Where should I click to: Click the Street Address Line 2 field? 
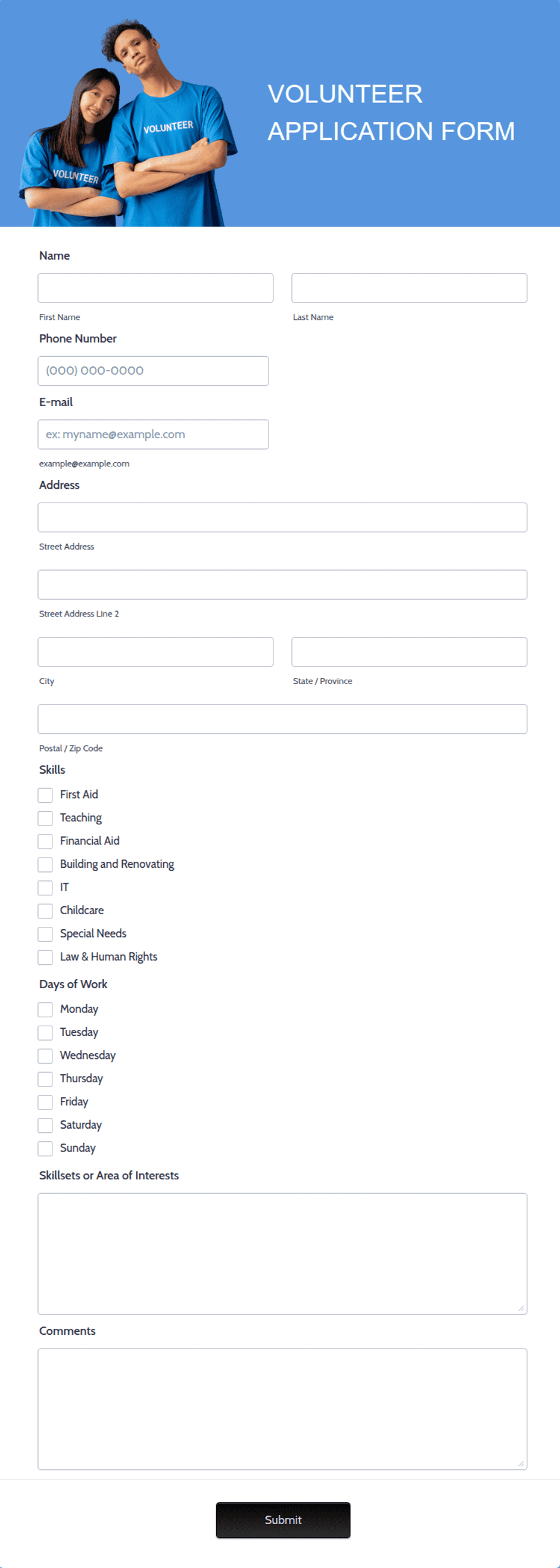point(282,585)
